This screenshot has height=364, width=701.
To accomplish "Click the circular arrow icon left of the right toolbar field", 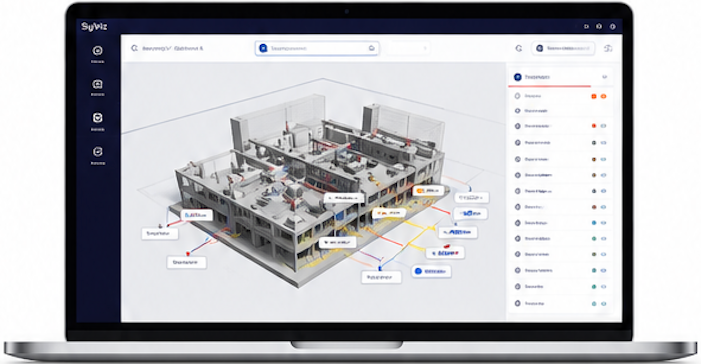I will [519, 48].
